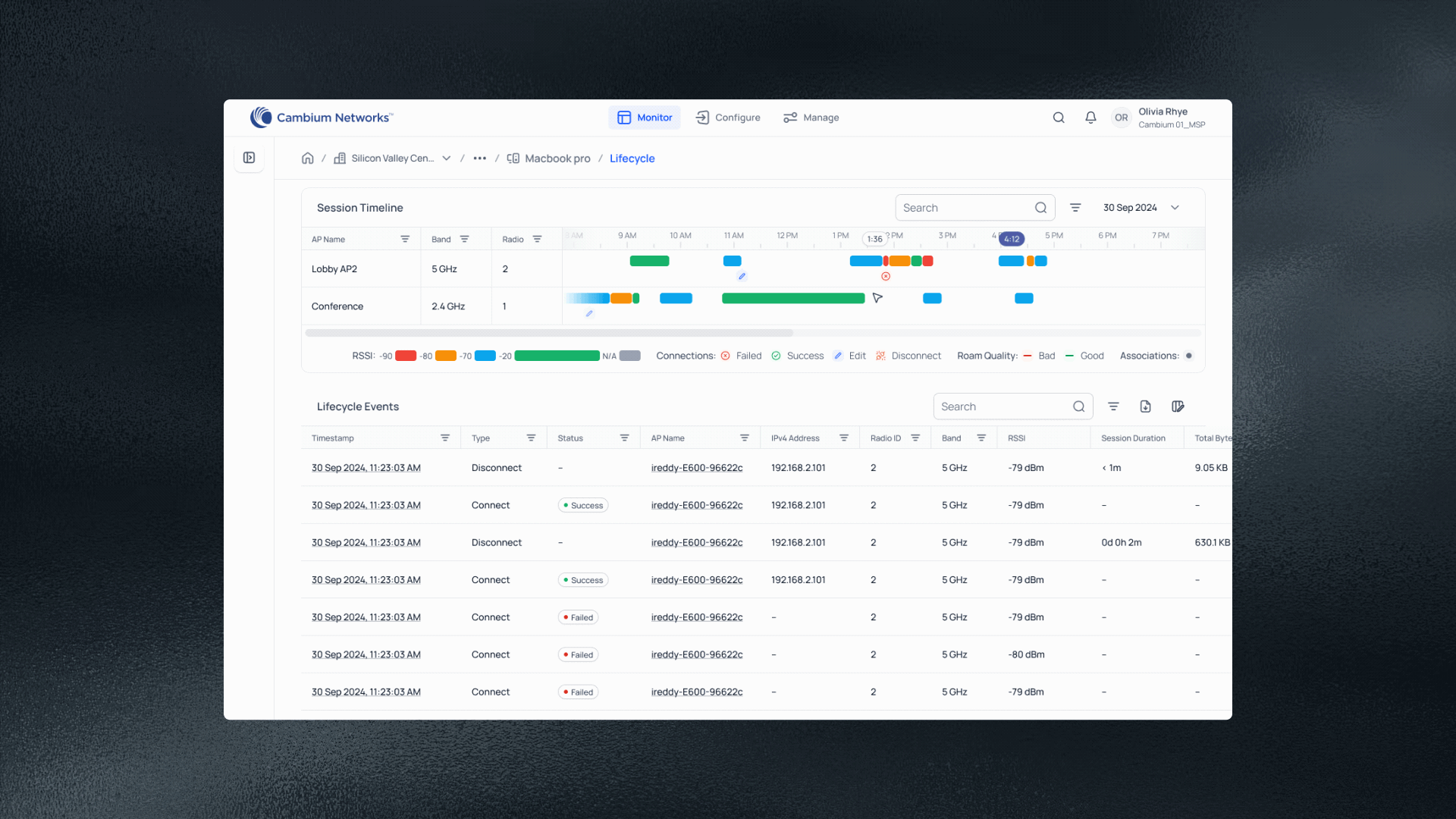Screen dimensions: 1456x819
Task: Filter the timeline Radio column
Action: (x=537, y=239)
